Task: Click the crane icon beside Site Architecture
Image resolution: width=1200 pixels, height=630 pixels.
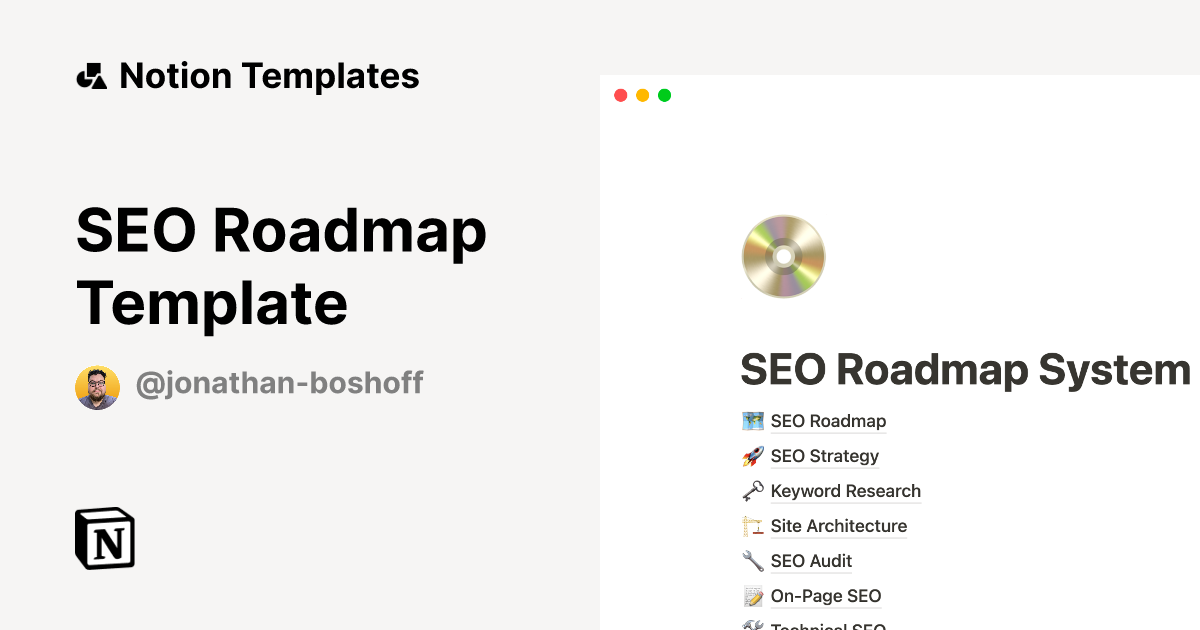Action: tap(753, 526)
